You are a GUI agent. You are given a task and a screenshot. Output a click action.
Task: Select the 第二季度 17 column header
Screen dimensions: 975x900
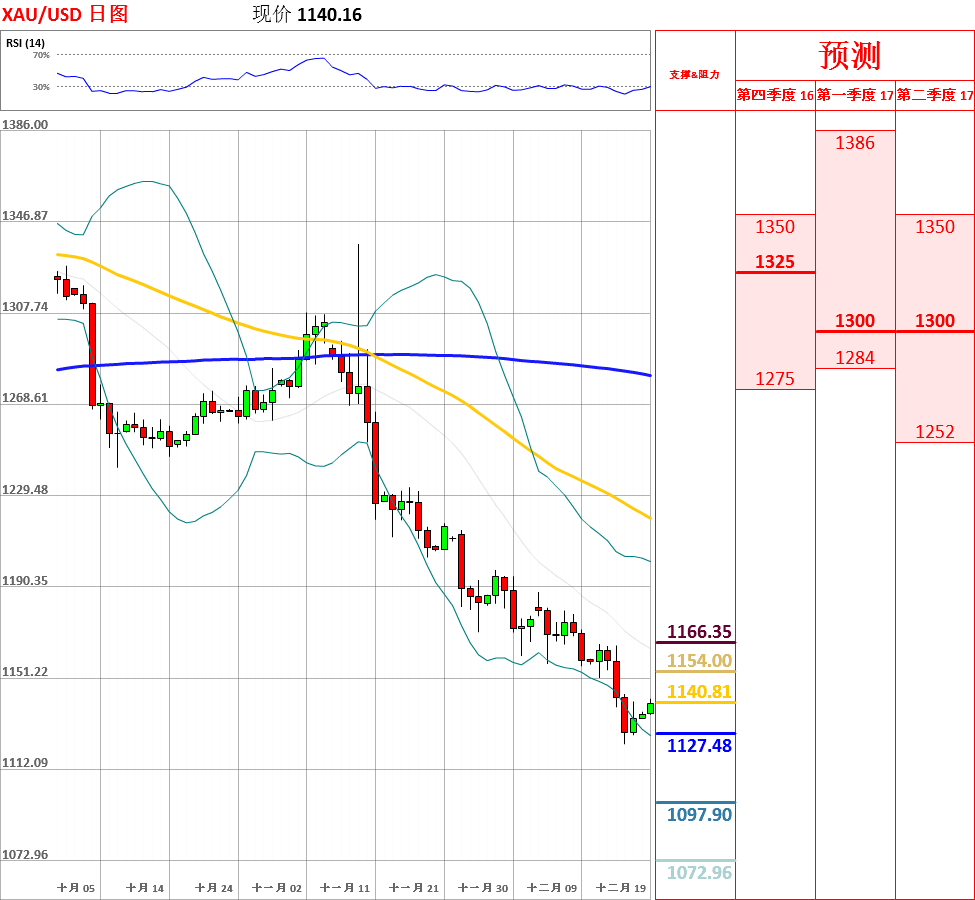(934, 95)
